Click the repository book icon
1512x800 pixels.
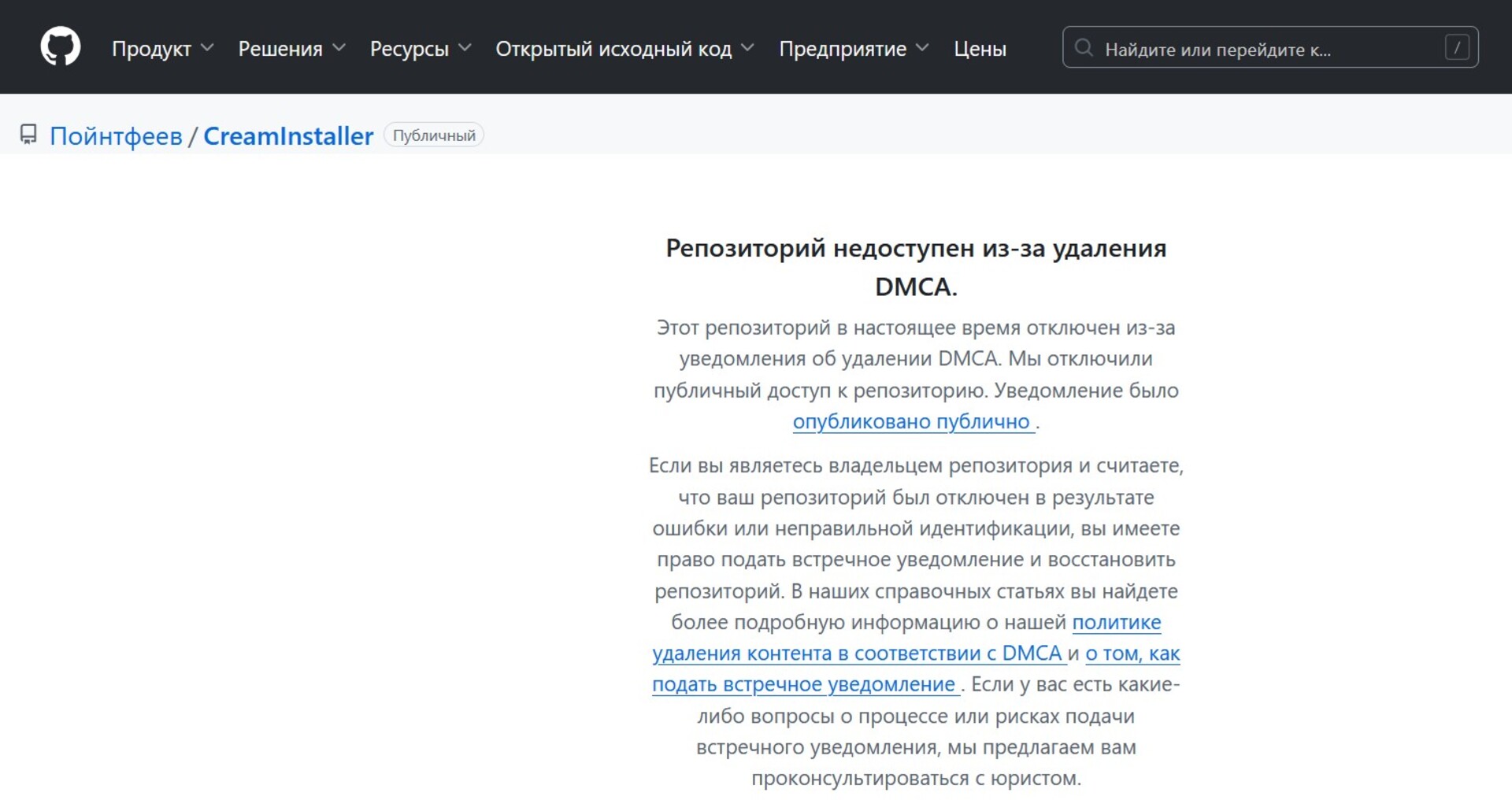click(x=28, y=135)
